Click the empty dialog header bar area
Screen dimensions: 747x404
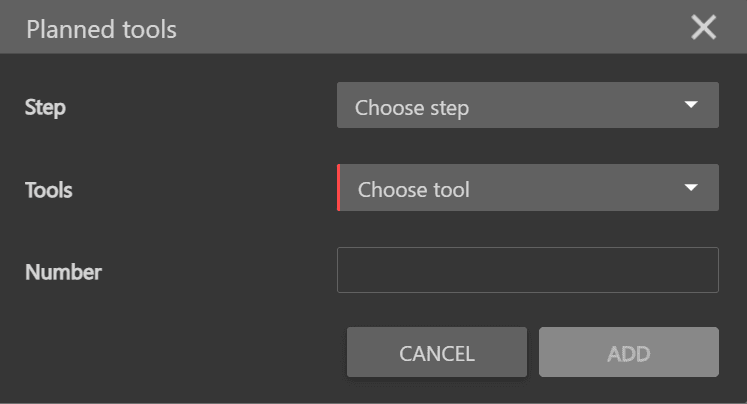click(x=430, y=28)
